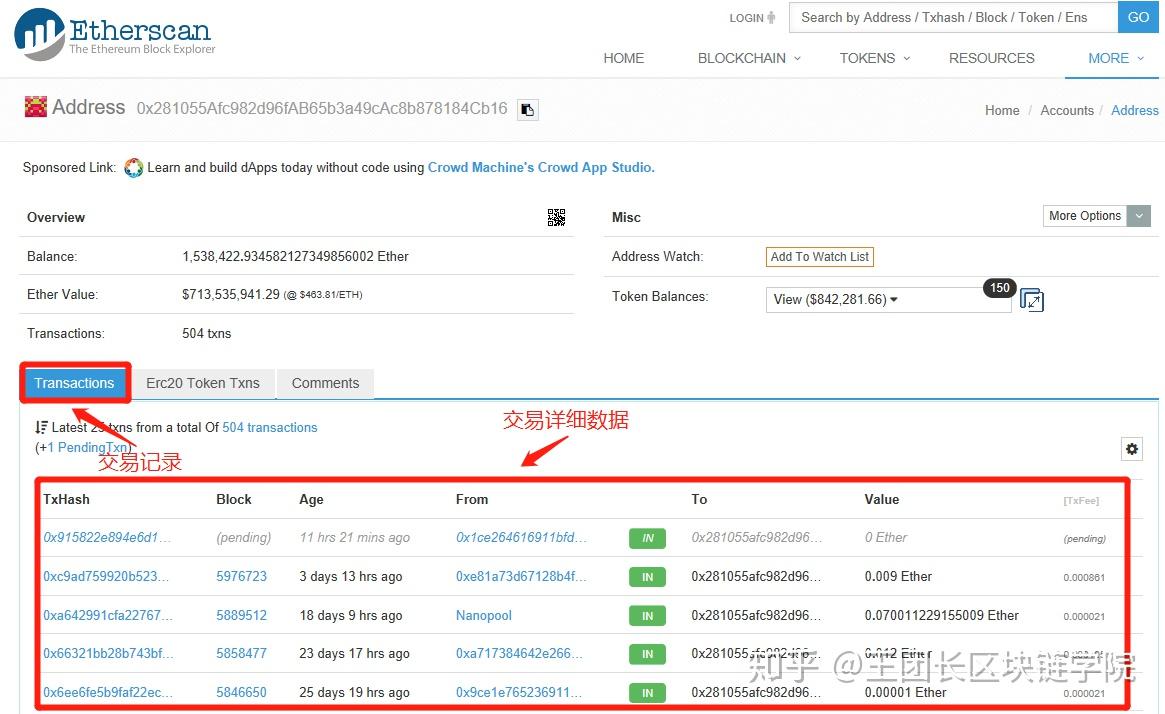This screenshot has width=1165, height=714.
Task: Open the table settings gear icon
Action: pos(1132,449)
